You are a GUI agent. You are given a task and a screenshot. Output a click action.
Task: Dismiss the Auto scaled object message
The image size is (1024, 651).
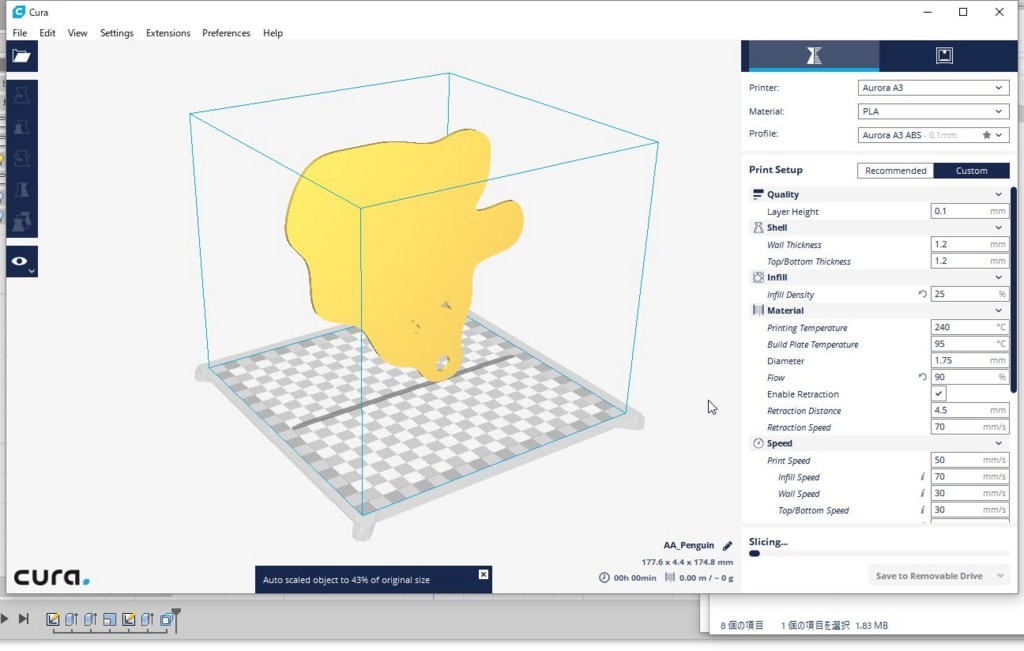(483, 575)
